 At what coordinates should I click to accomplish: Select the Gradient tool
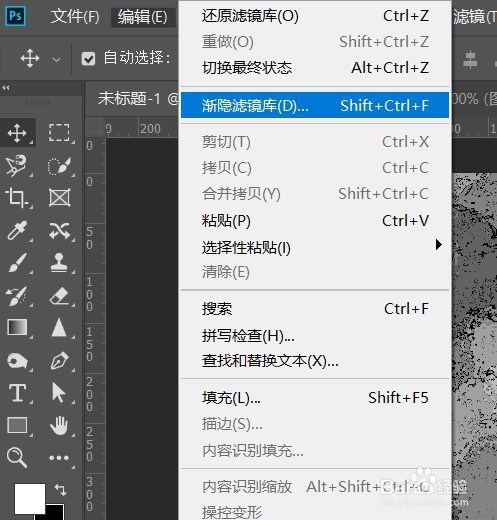pyautogui.click(x=17, y=328)
